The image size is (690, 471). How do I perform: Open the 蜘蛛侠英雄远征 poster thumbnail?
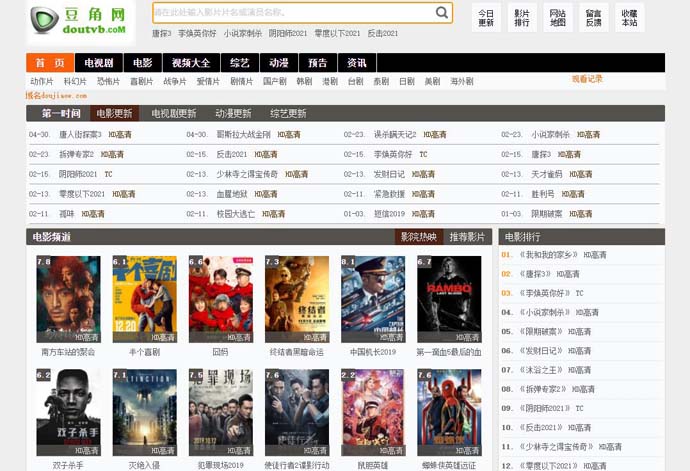pyautogui.click(x=449, y=412)
